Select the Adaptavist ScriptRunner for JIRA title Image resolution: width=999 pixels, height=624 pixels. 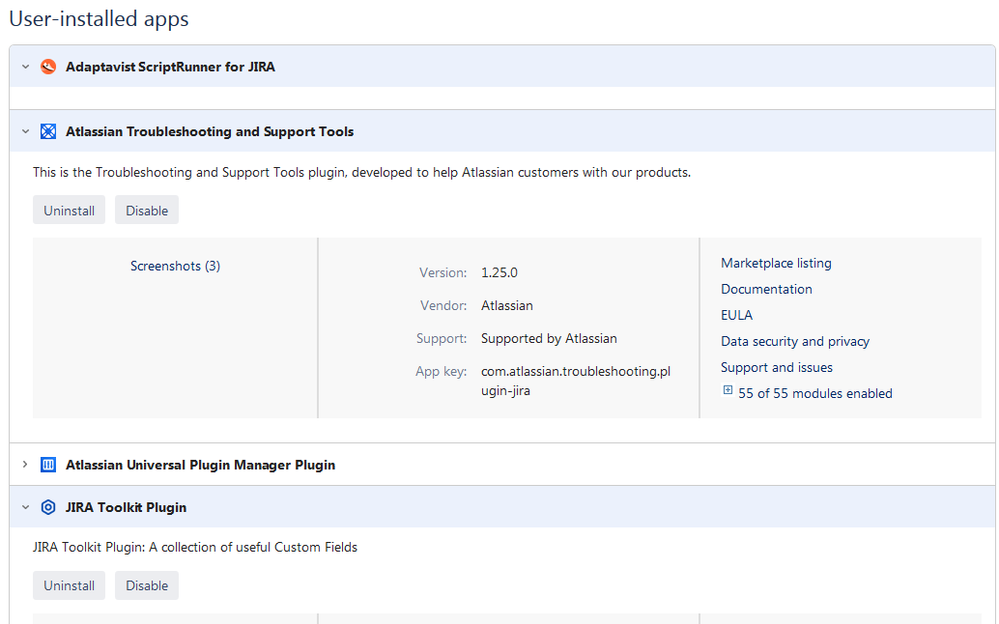point(170,67)
